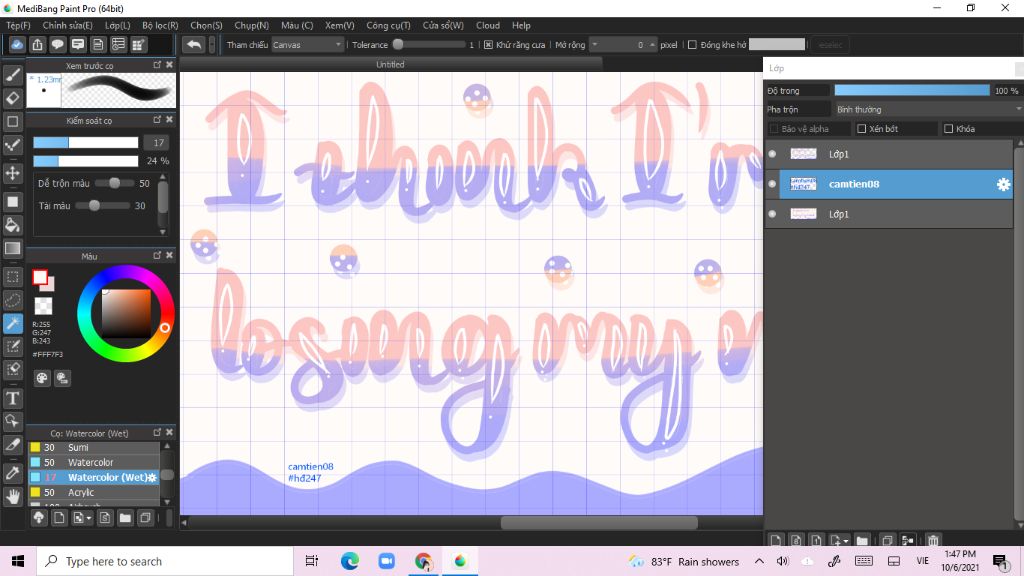
Task: Open Microsoft Edge from taskbar
Action: [349, 561]
